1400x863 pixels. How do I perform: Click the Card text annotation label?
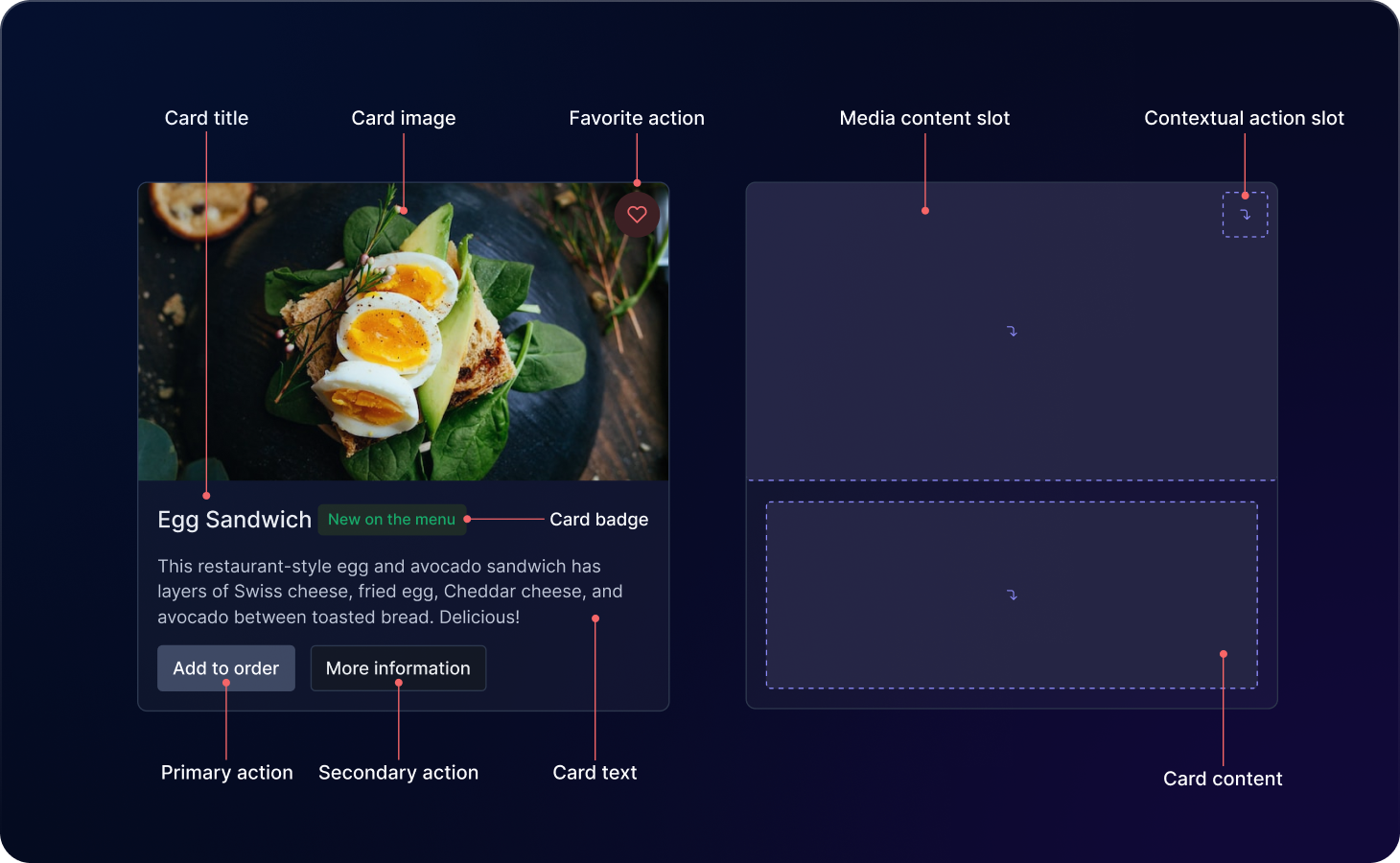click(x=595, y=773)
